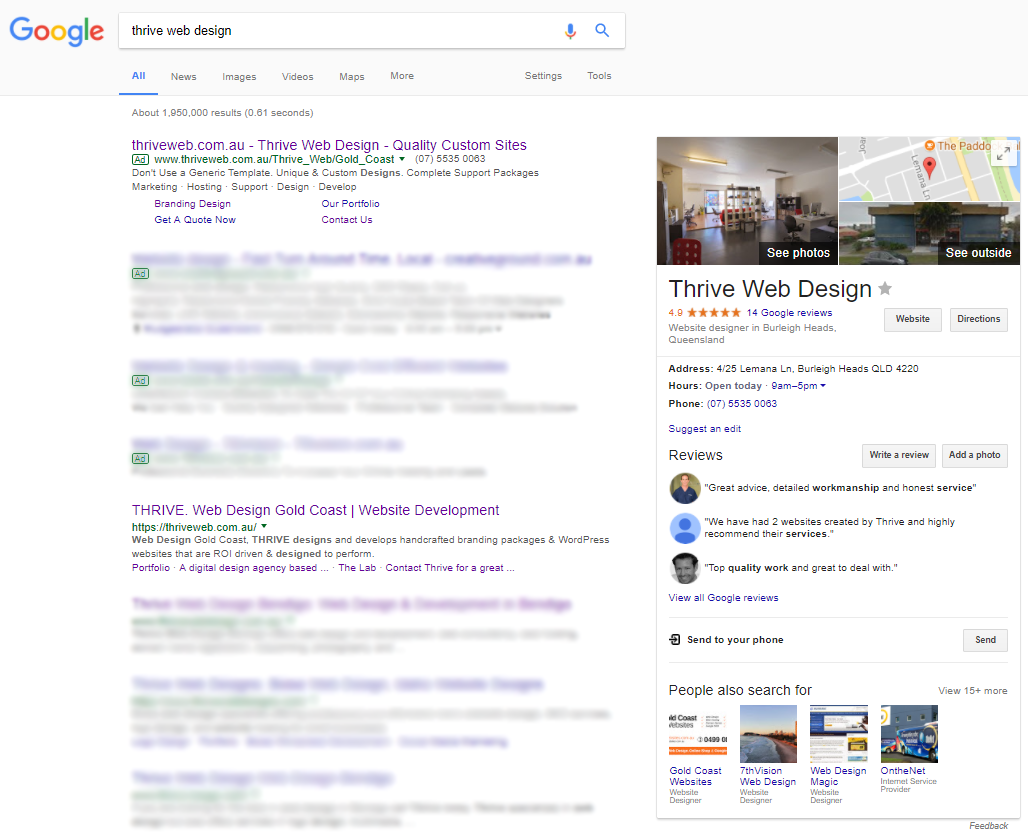Get directions using the Directions button

coord(978,319)
